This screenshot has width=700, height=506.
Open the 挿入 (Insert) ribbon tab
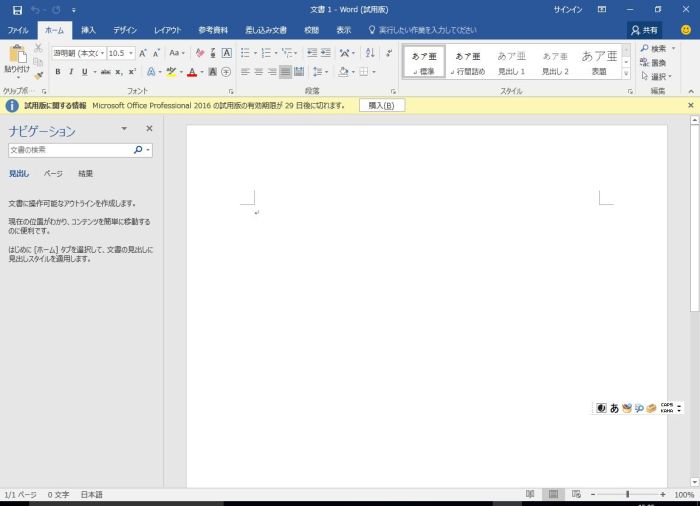click(x=88, y=30)
